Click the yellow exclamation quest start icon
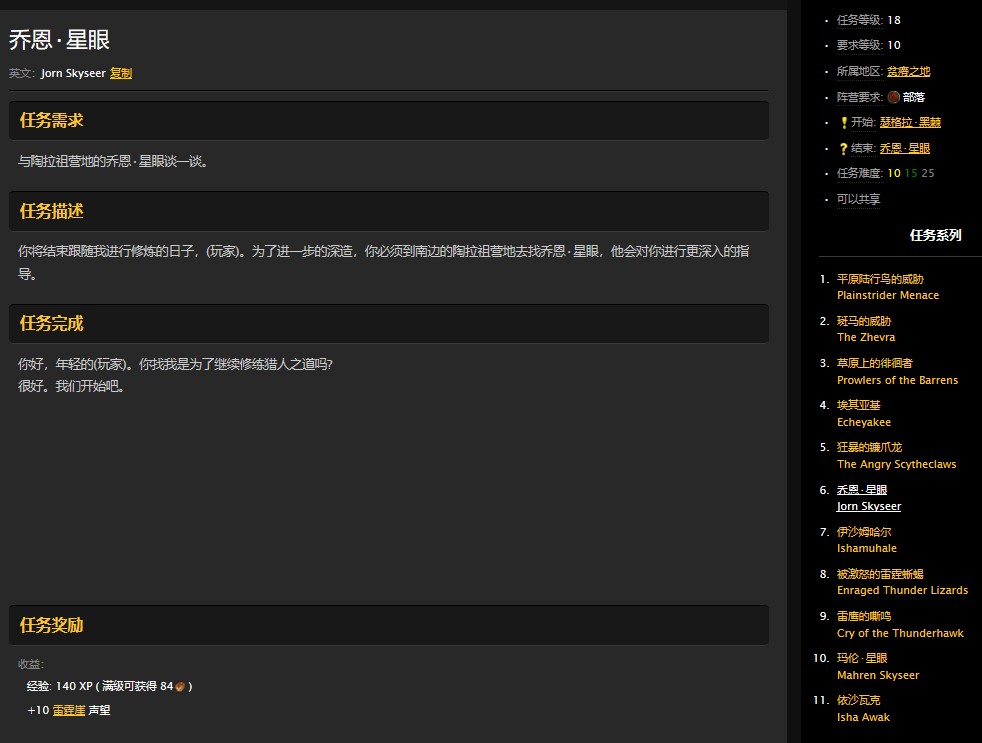This screenshot has width=982, height=743. pyautogui.click(x=844, y=123)
